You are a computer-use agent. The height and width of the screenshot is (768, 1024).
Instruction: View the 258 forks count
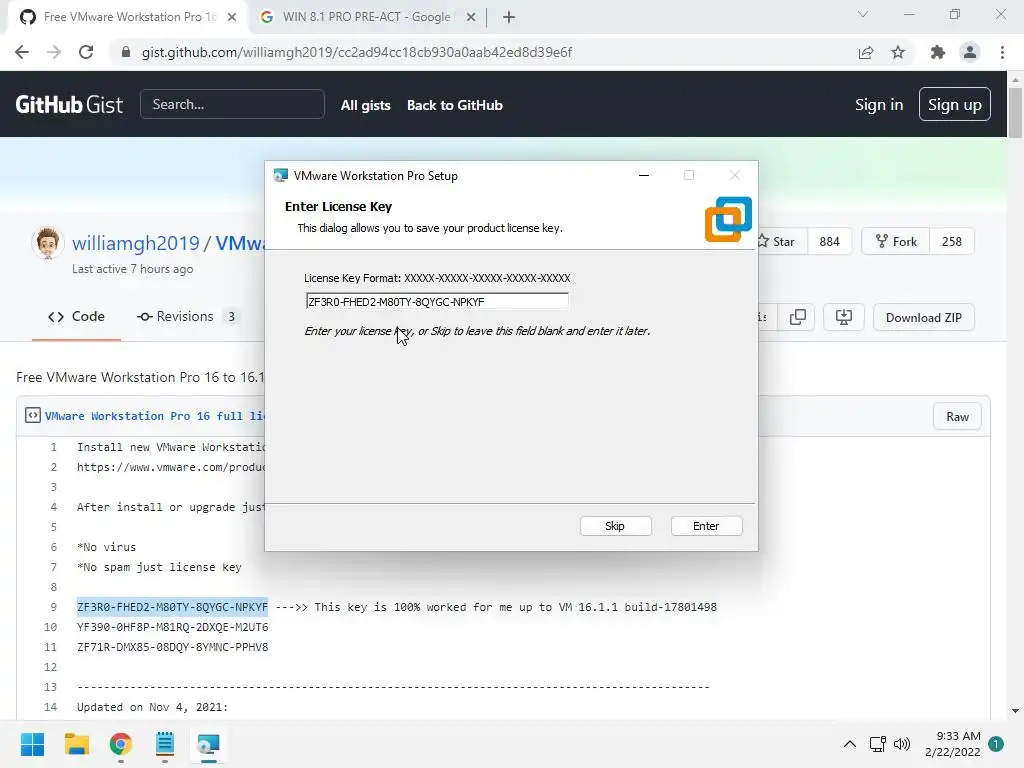(952, 242)
